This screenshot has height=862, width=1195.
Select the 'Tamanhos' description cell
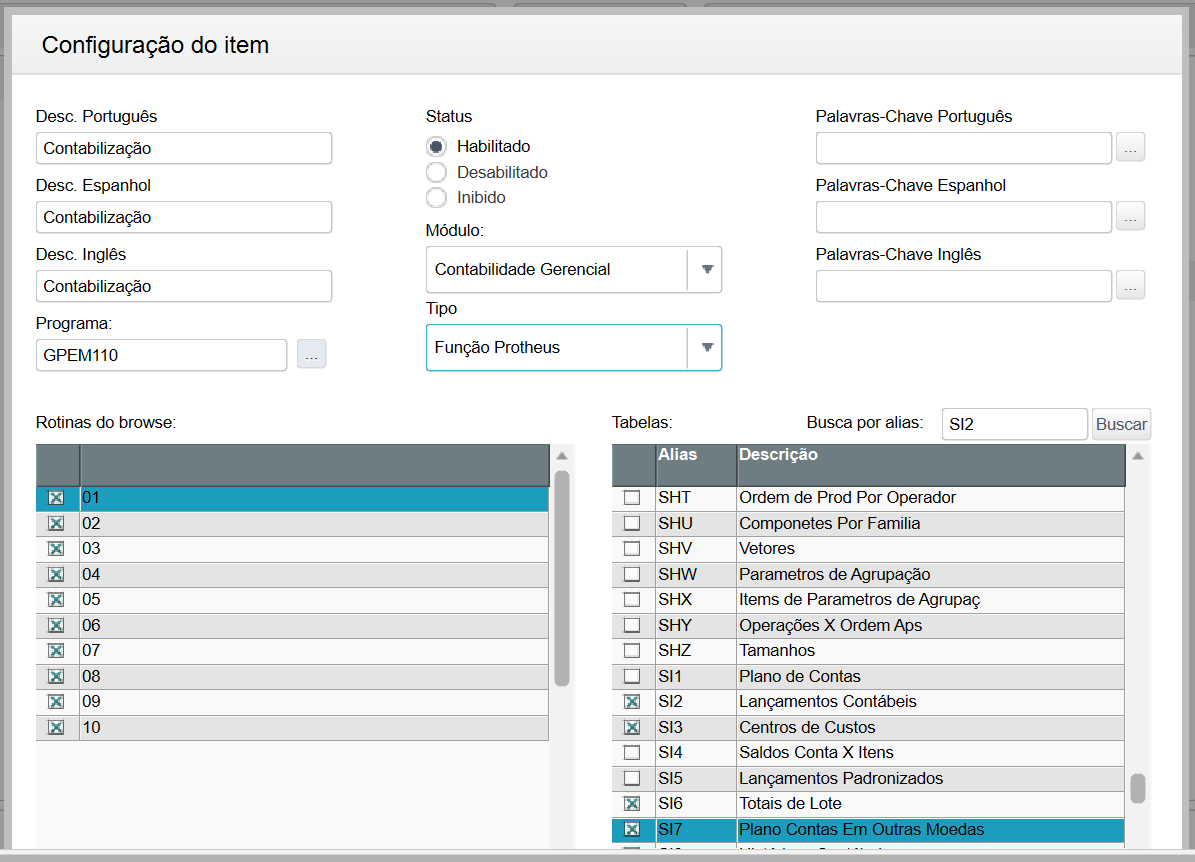coord(931,651)
